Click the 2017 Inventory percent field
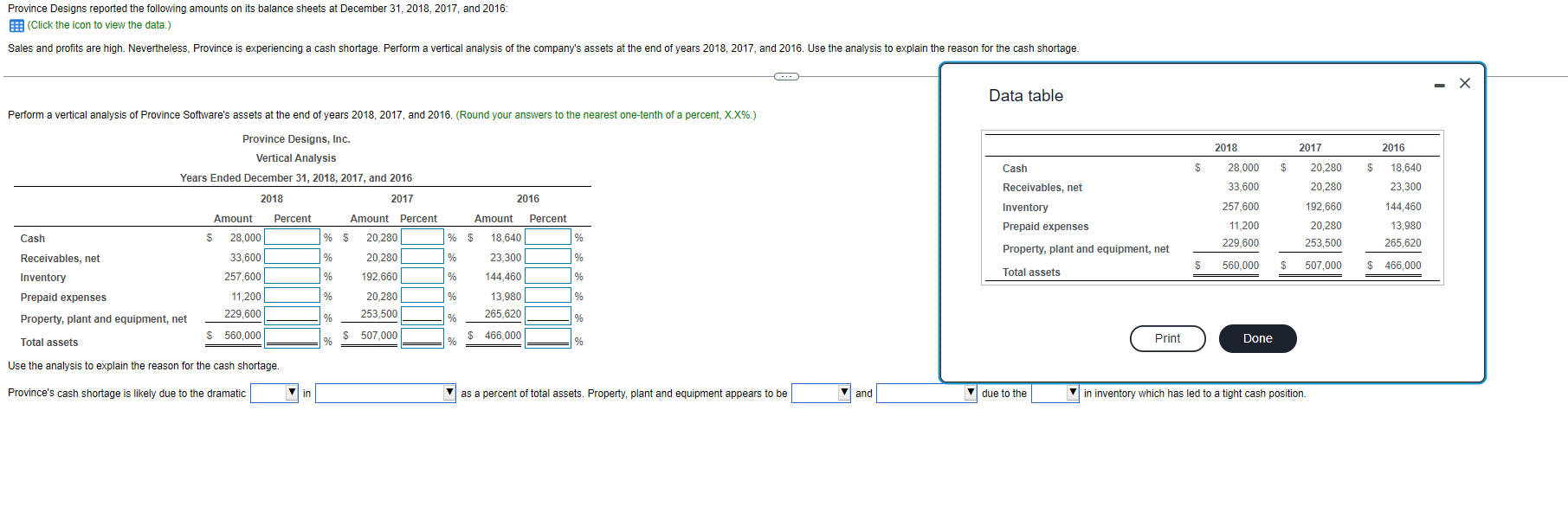The width and height of the screenshot is (1568, 513). coord(423,276)
